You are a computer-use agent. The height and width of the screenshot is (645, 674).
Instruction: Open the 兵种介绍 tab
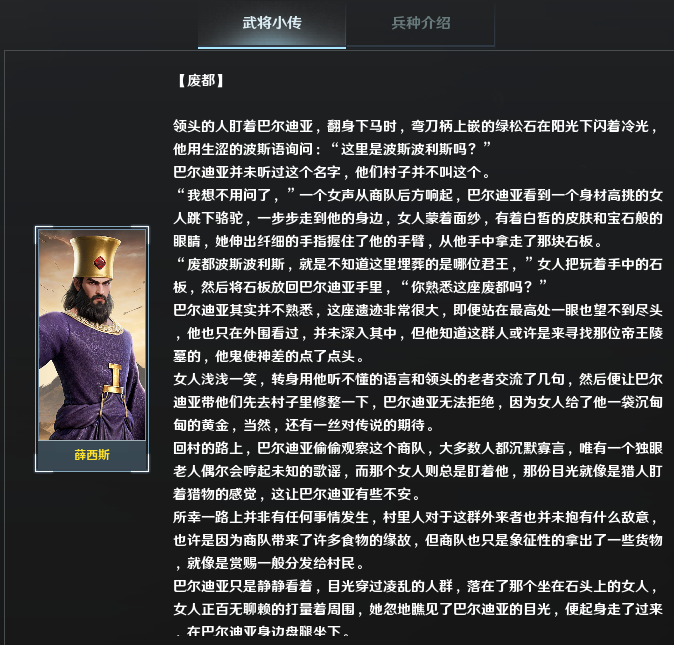click(x=420, y=24)
